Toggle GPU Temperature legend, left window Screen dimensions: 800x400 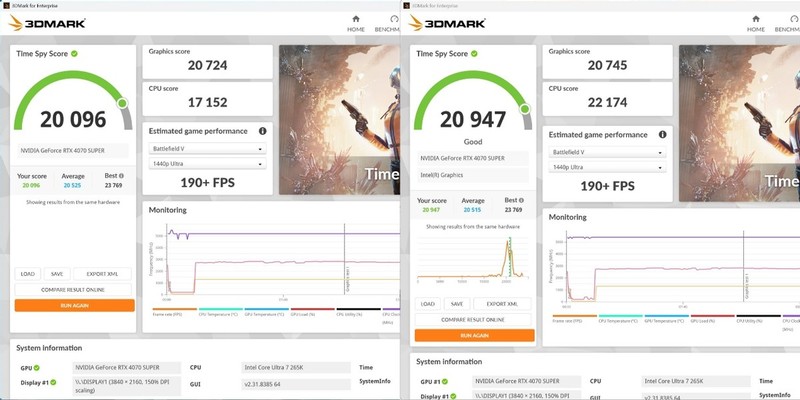[266, 312]
